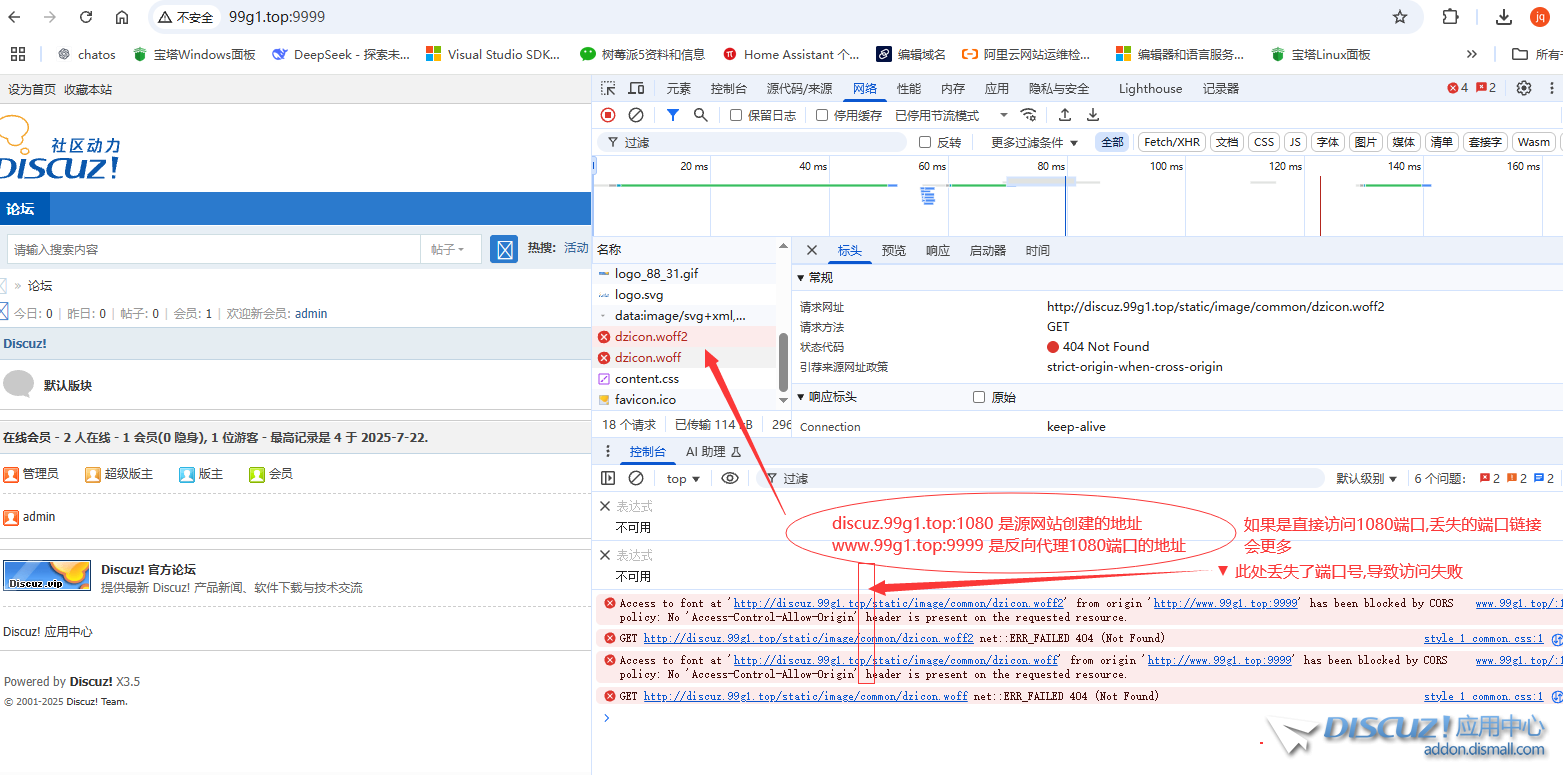This screenshot has width=1563, height=775.
Task: Click the 收藏本站 link
Action: 88,89
